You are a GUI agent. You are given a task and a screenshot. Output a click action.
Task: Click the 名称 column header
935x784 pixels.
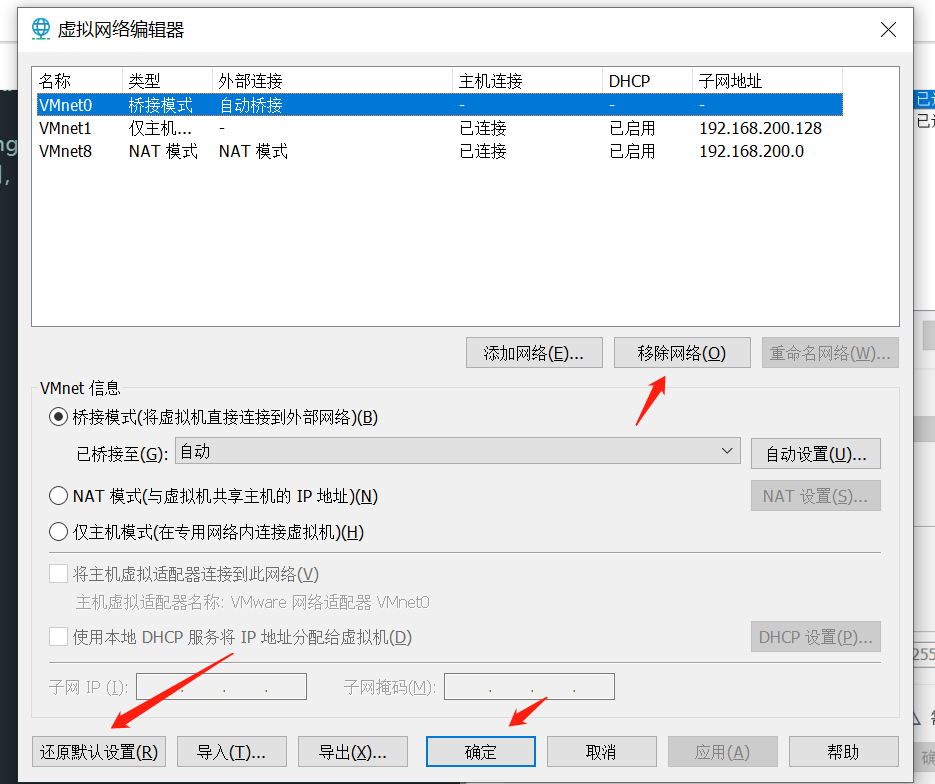[79, 80]
